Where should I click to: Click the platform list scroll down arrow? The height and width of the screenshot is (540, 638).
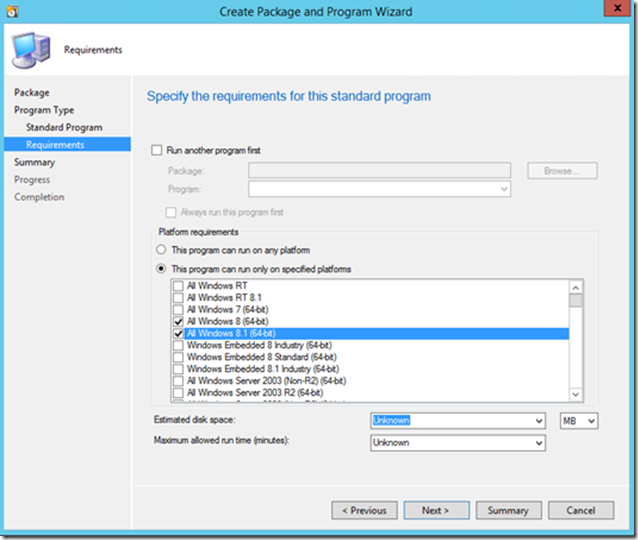[575, 394]
